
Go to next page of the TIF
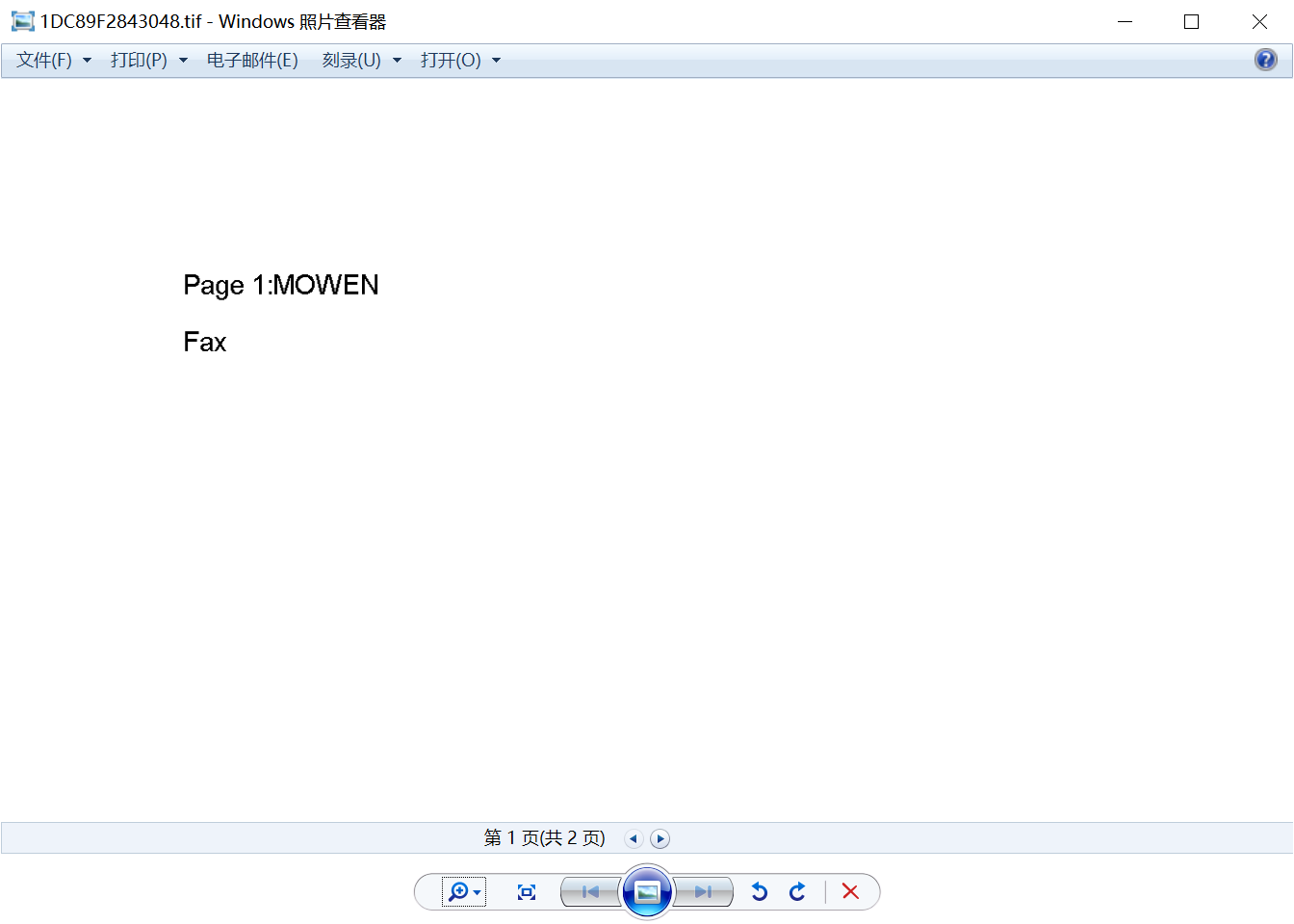(x=660, y=838)
